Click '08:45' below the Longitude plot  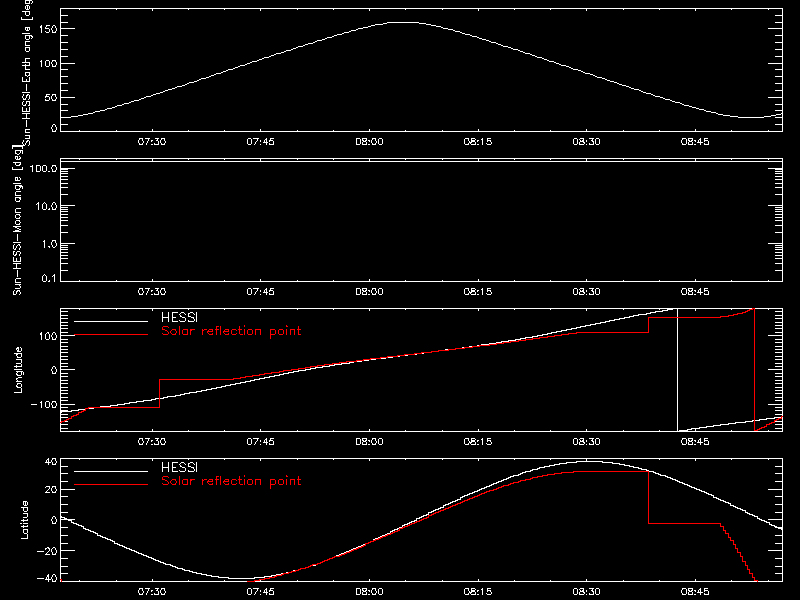(x=695, y=442)
